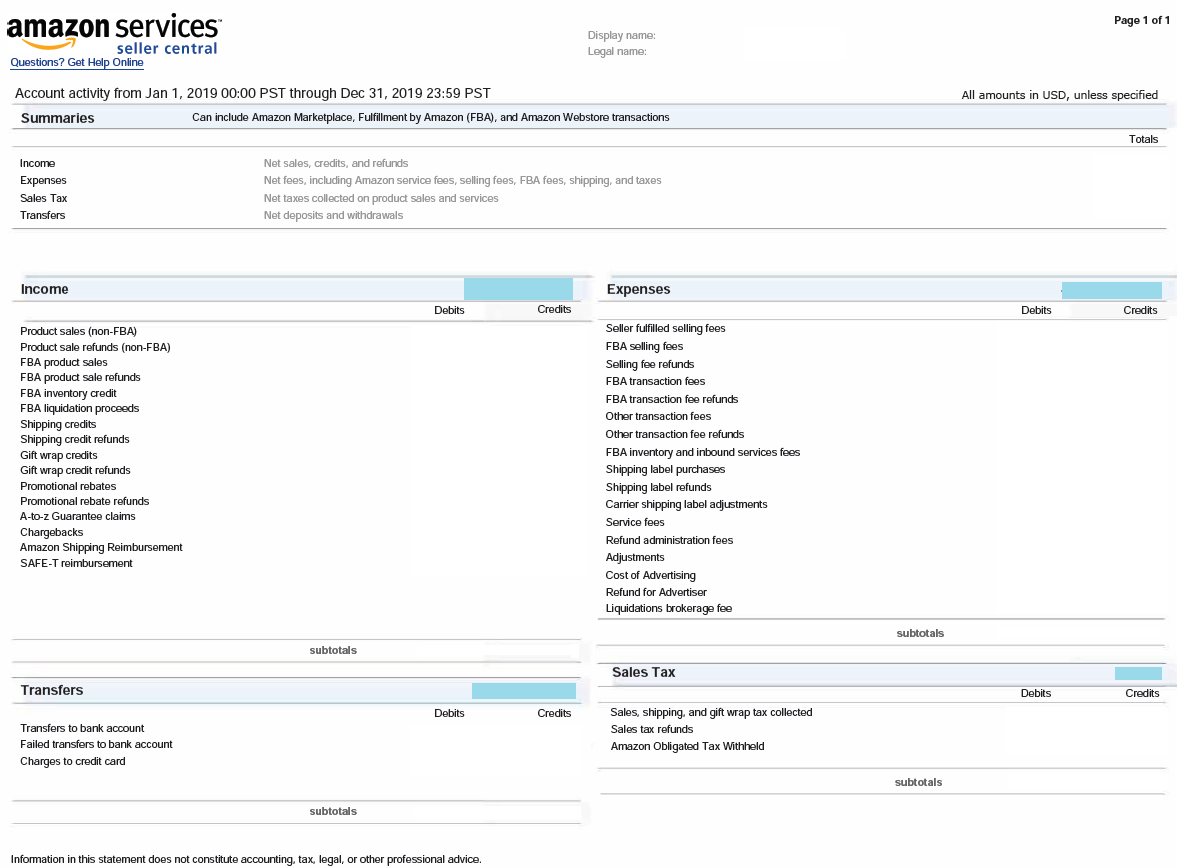This screenshot has height=868, width=1180.
Task: Click the Adjustments row under Expenses
Action: 634,558
